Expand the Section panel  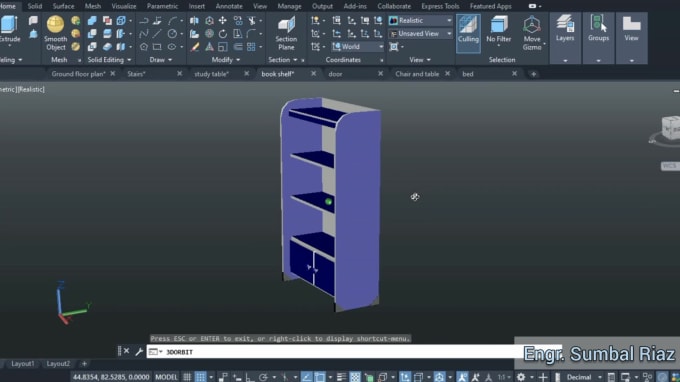283,60
